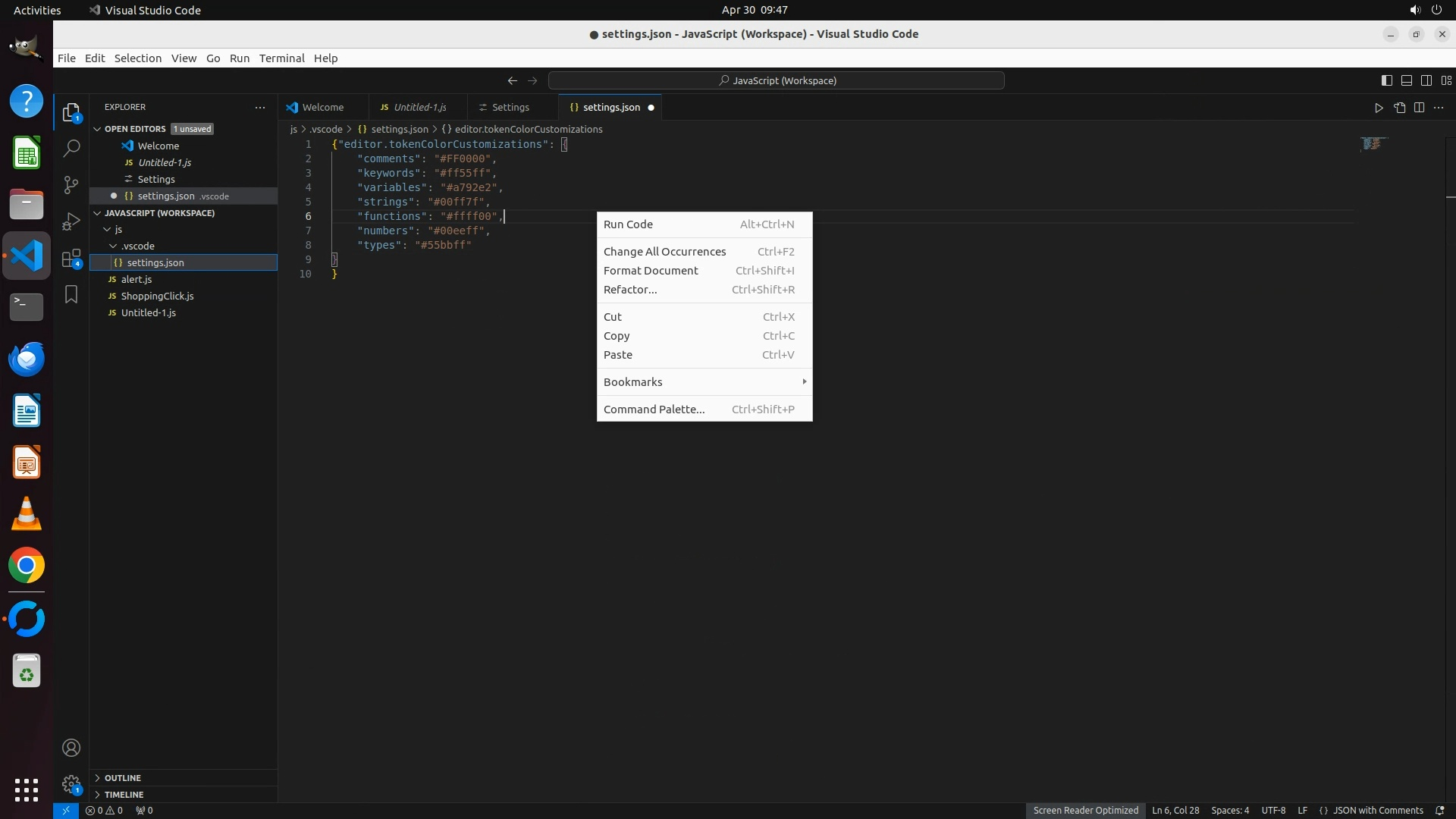Screen dimensions: 1456x819
Task: Switch to the Untitled-1.js tab
Action: 419,108
